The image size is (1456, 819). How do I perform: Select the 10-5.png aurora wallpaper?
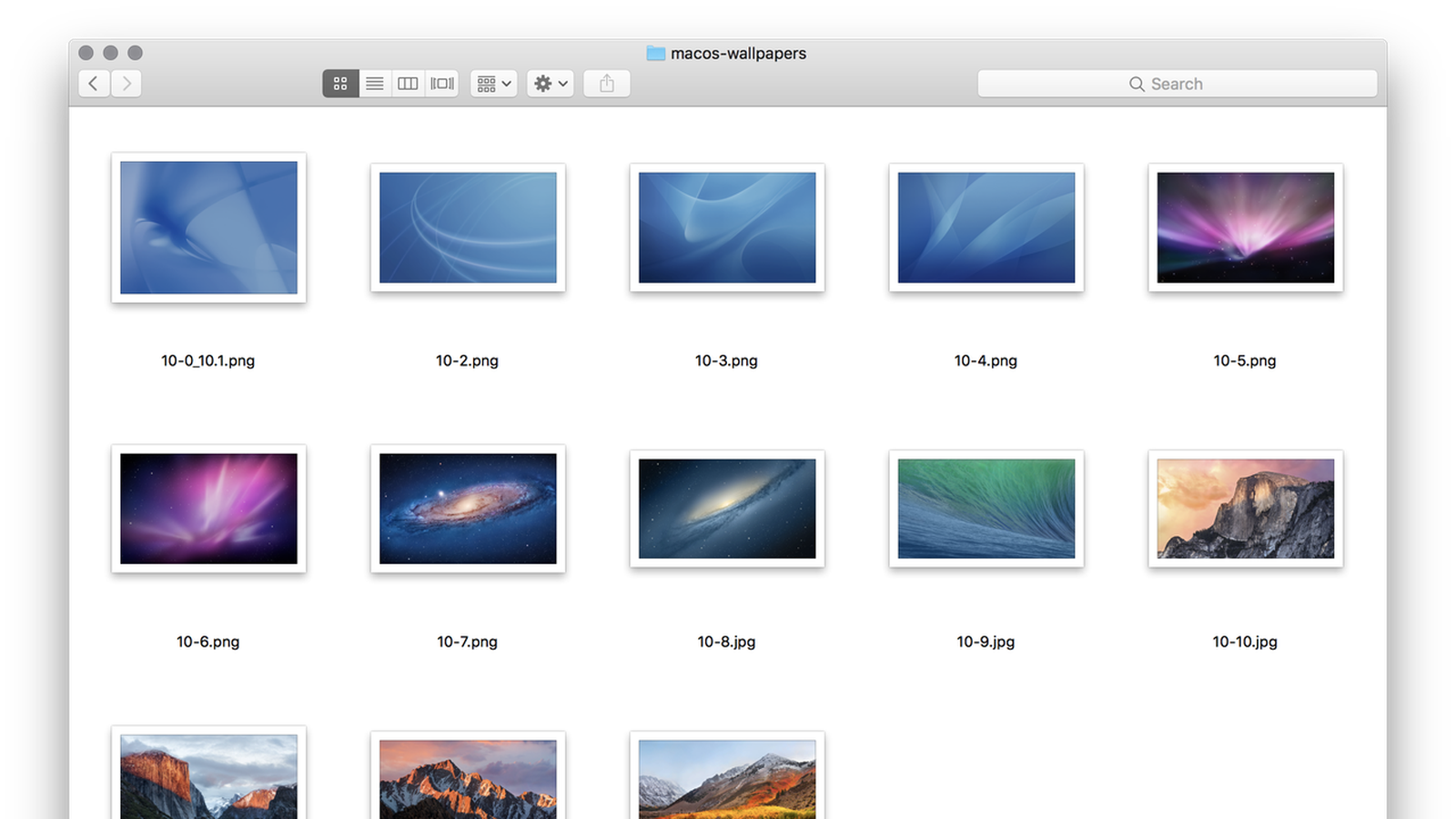1245,227
